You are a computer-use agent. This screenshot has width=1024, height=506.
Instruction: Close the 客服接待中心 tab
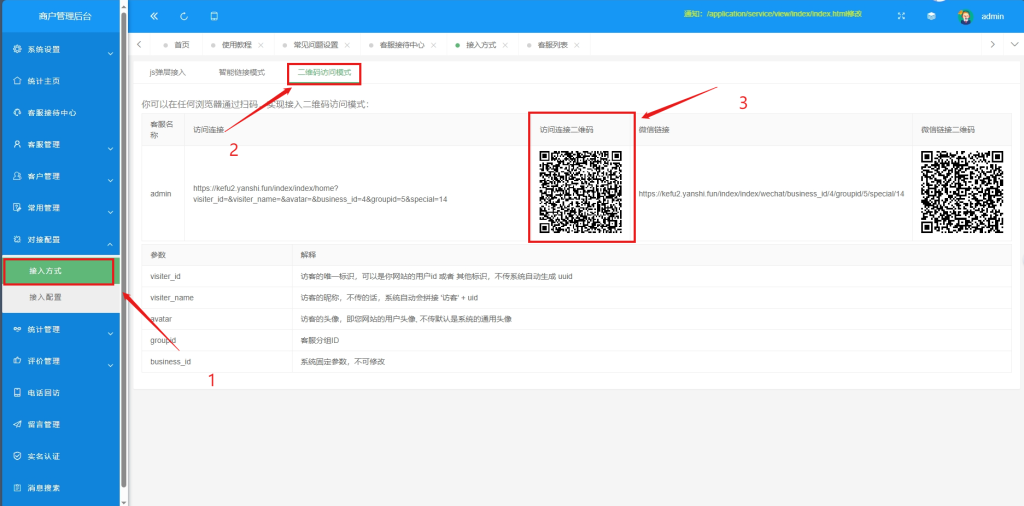click(x=434, y=45)
